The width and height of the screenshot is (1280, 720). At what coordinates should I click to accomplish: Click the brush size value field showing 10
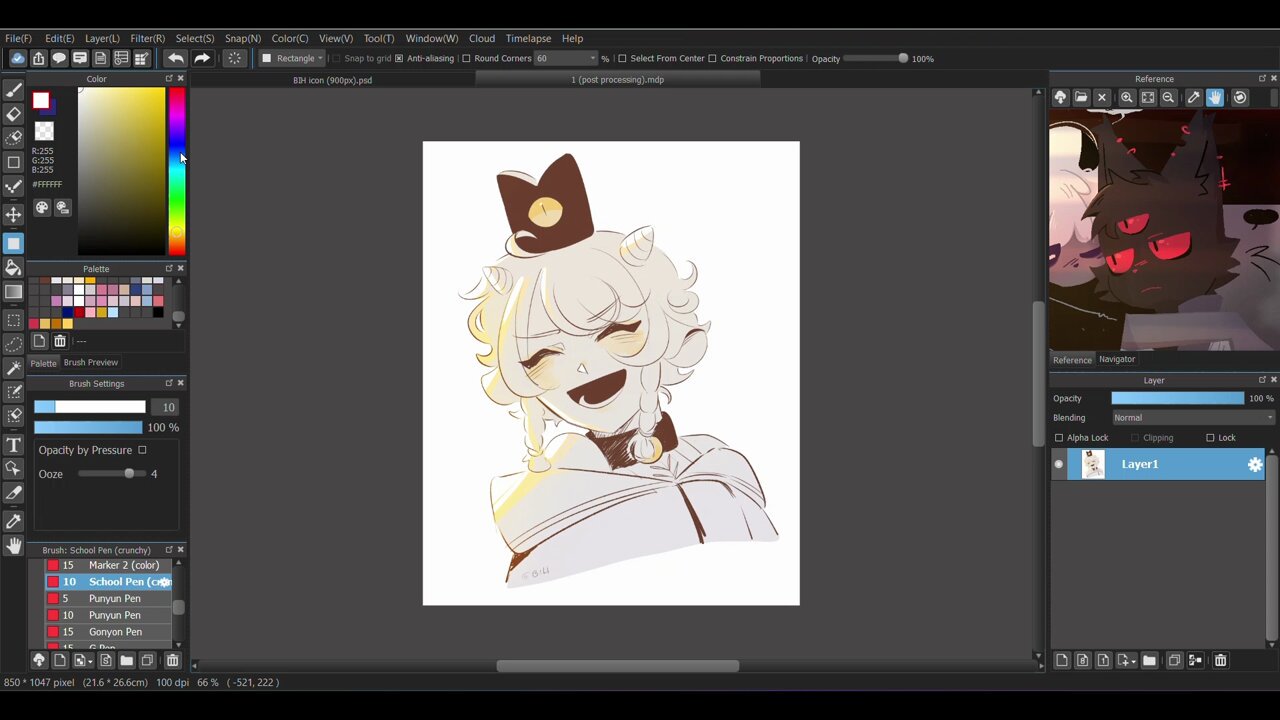click(x=164, y=407)
